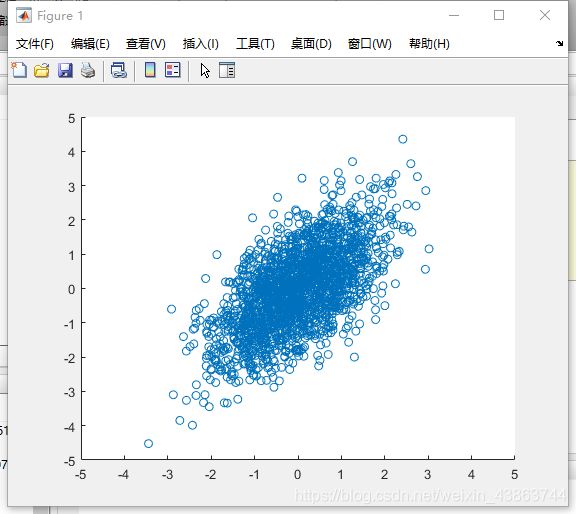576x514 pixels.
Task: Open the 插入(I) menu
Action: 201,44
